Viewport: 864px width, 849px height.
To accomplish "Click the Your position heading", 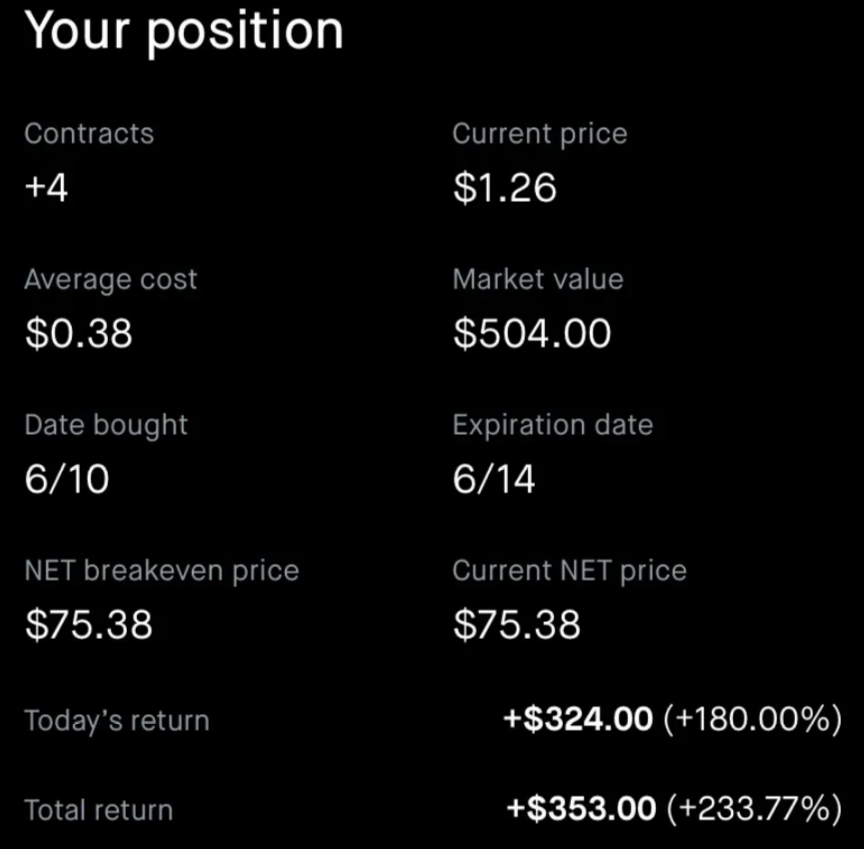I will click(x=184, y=30).
